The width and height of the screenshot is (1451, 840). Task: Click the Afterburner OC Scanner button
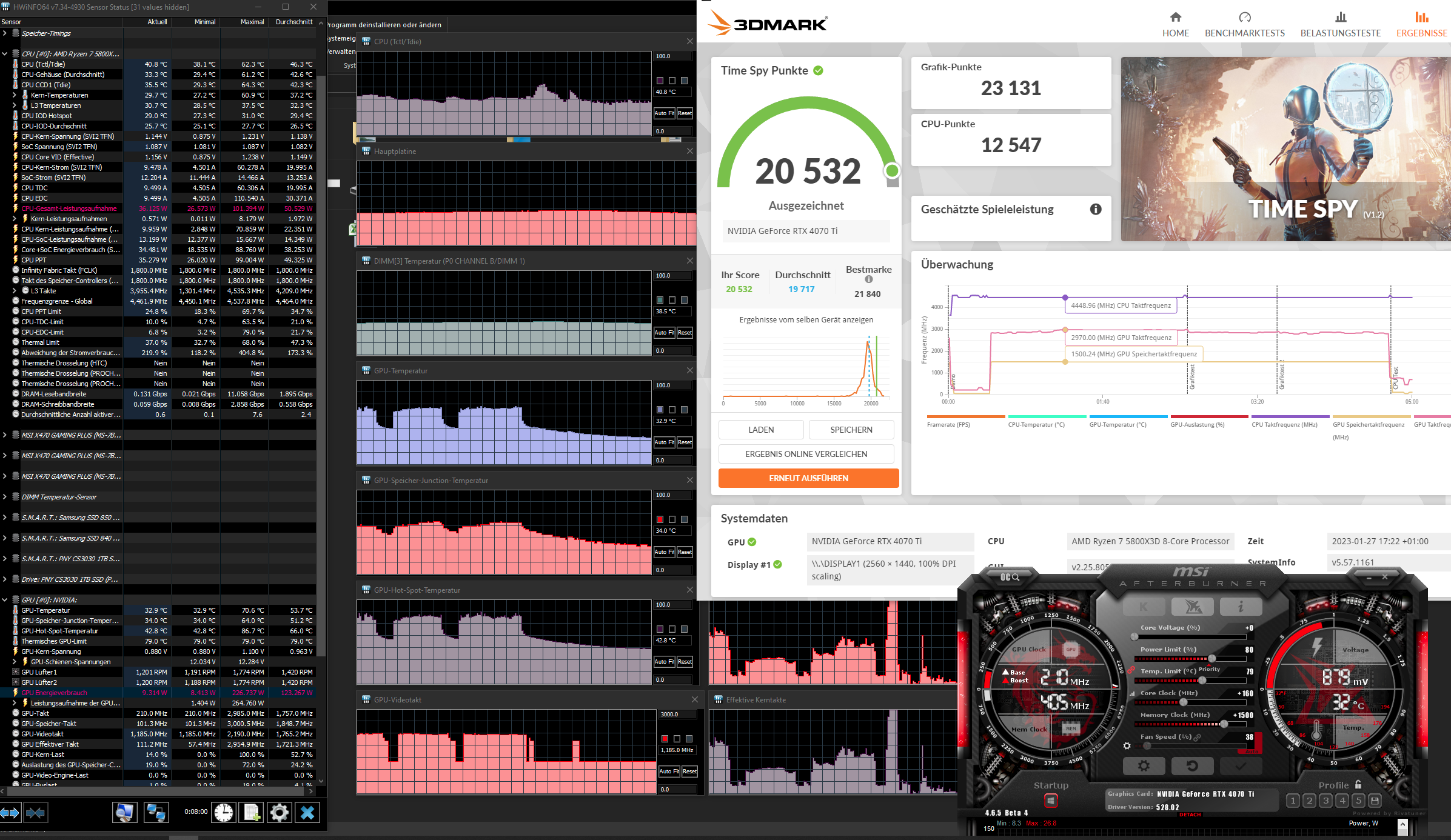(1010, 577)
